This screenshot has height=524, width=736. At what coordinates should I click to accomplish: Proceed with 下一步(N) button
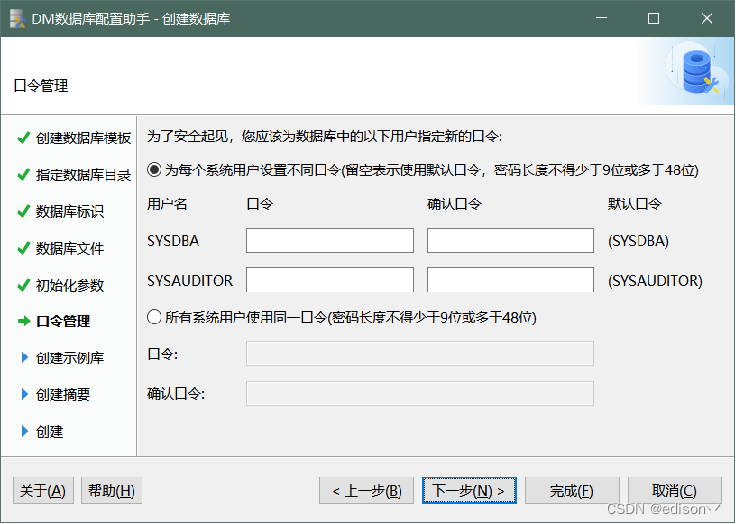coord(469,491)
